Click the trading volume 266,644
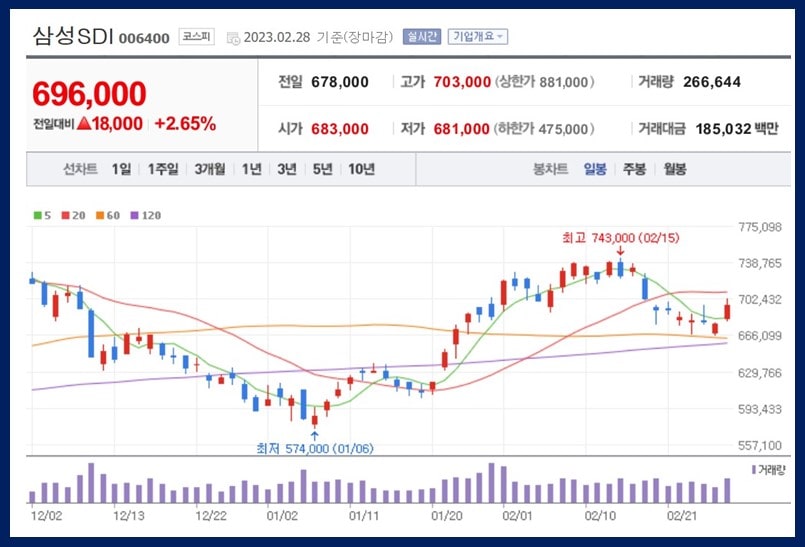The width and height of the screenshot is (805, 547). 712,82
